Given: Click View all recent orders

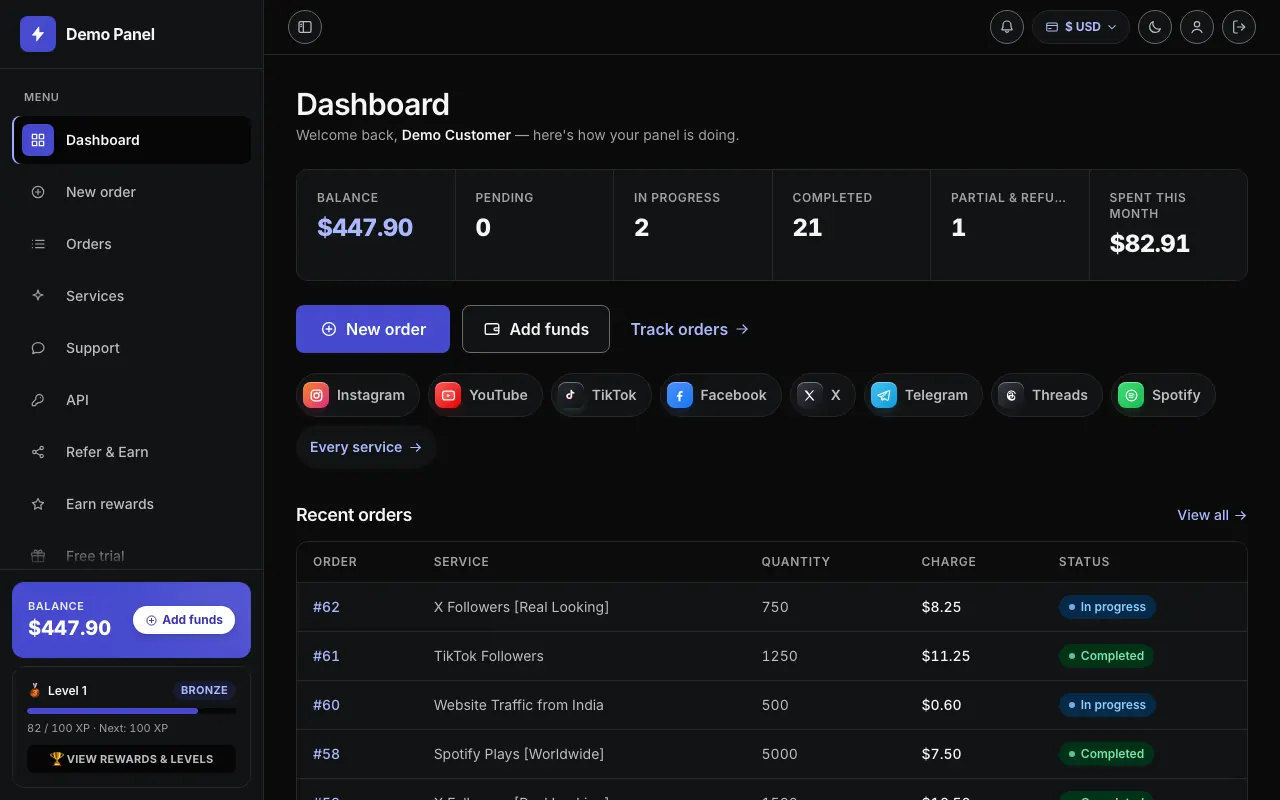Looking at the screenshot, I should coord(1212,515).
